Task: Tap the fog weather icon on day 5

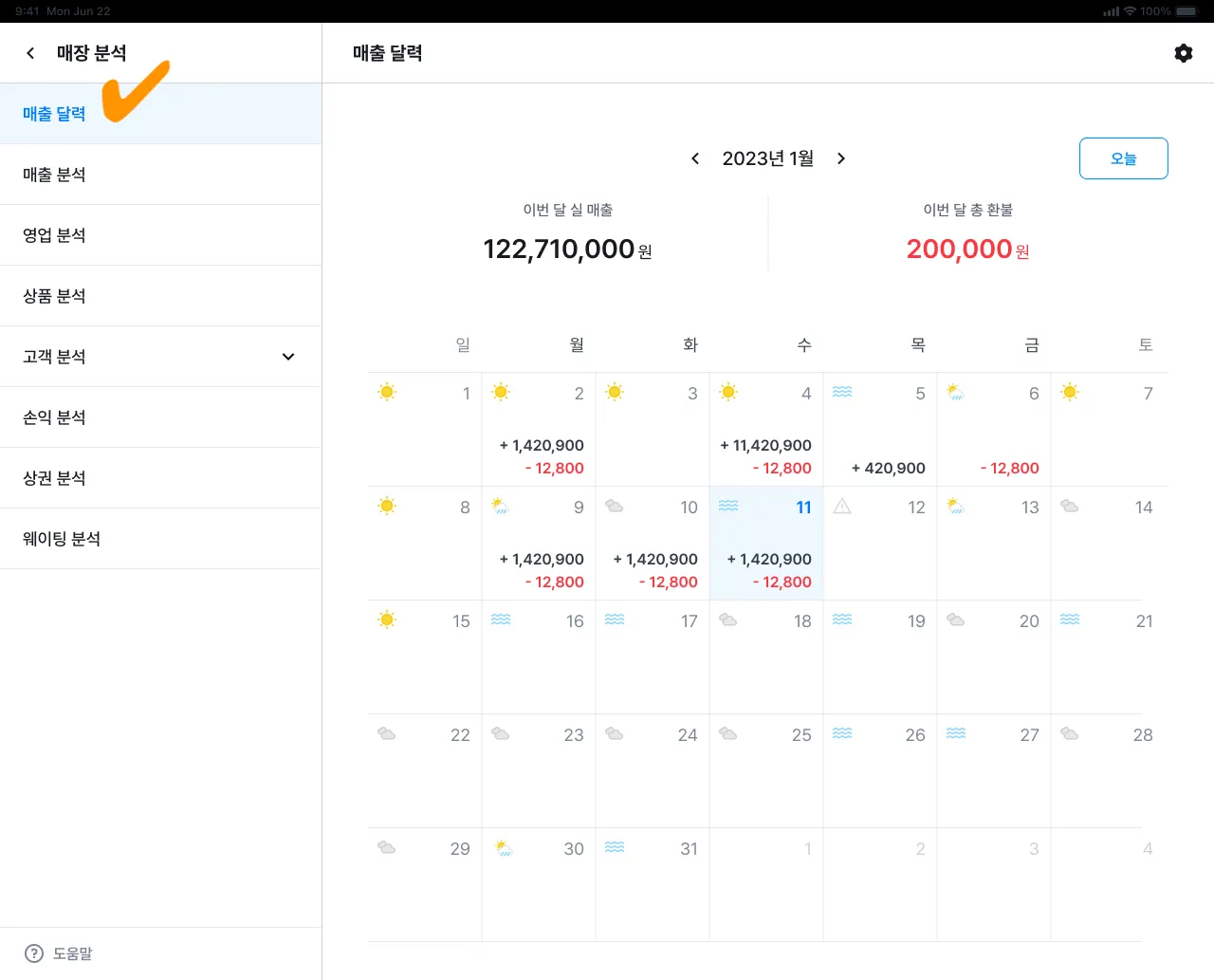Action: pos(842,392)
